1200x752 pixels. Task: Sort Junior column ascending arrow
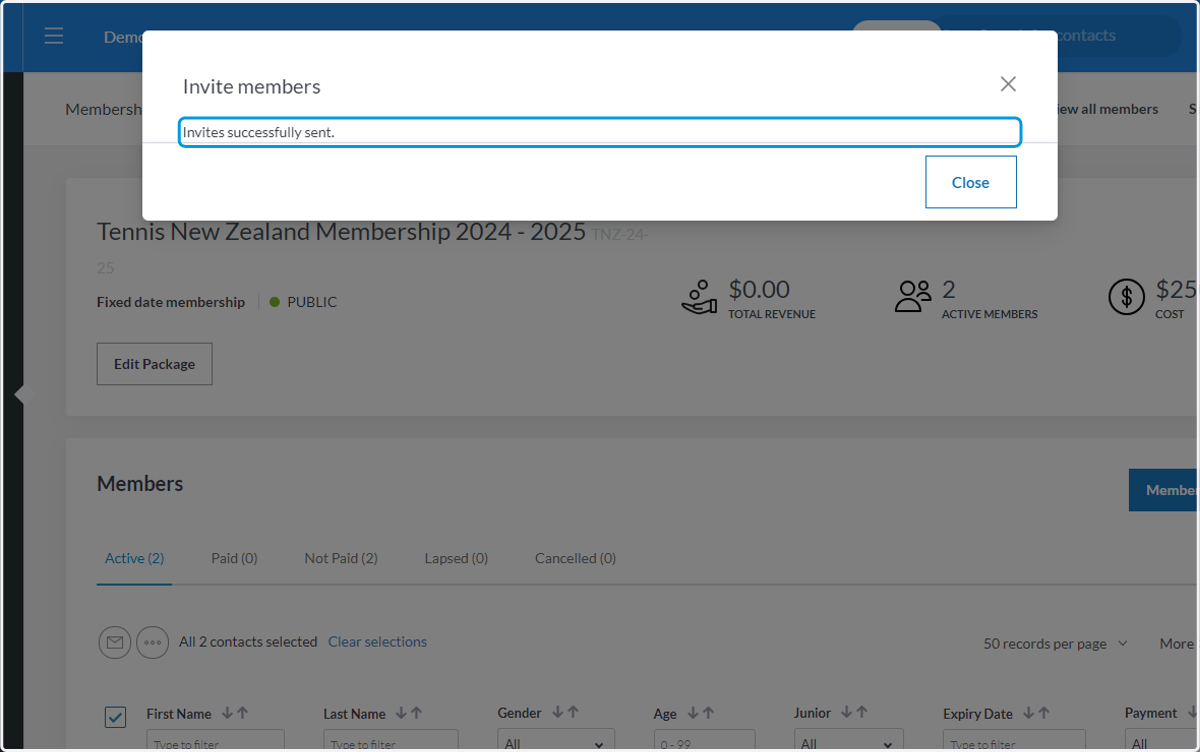click(862, 713)
